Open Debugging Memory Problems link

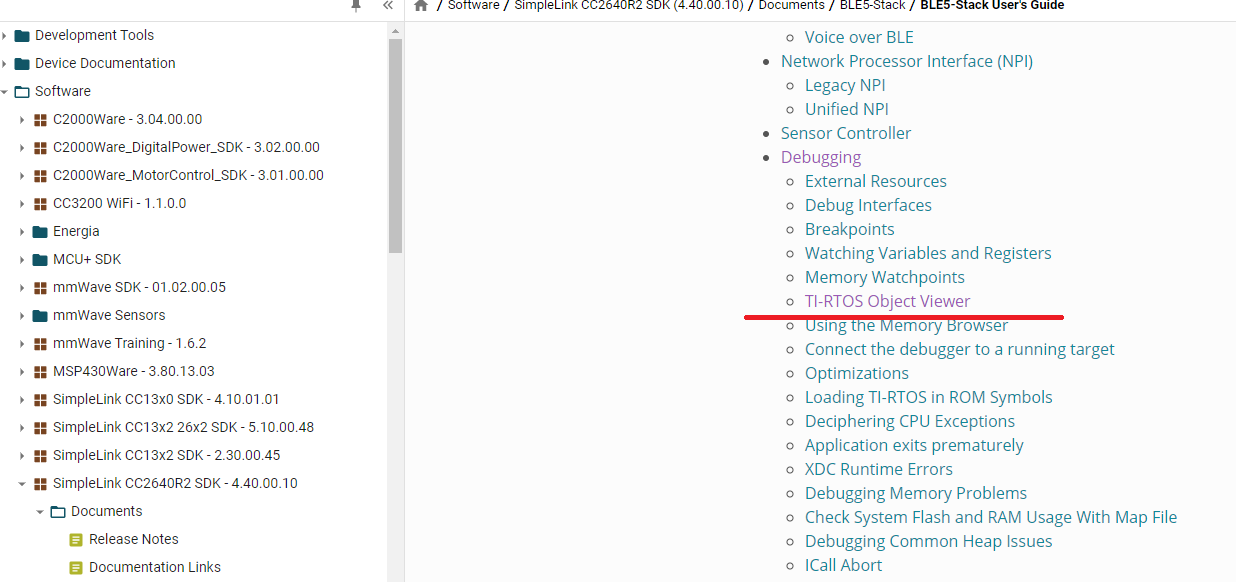click(x=916, y=493)
